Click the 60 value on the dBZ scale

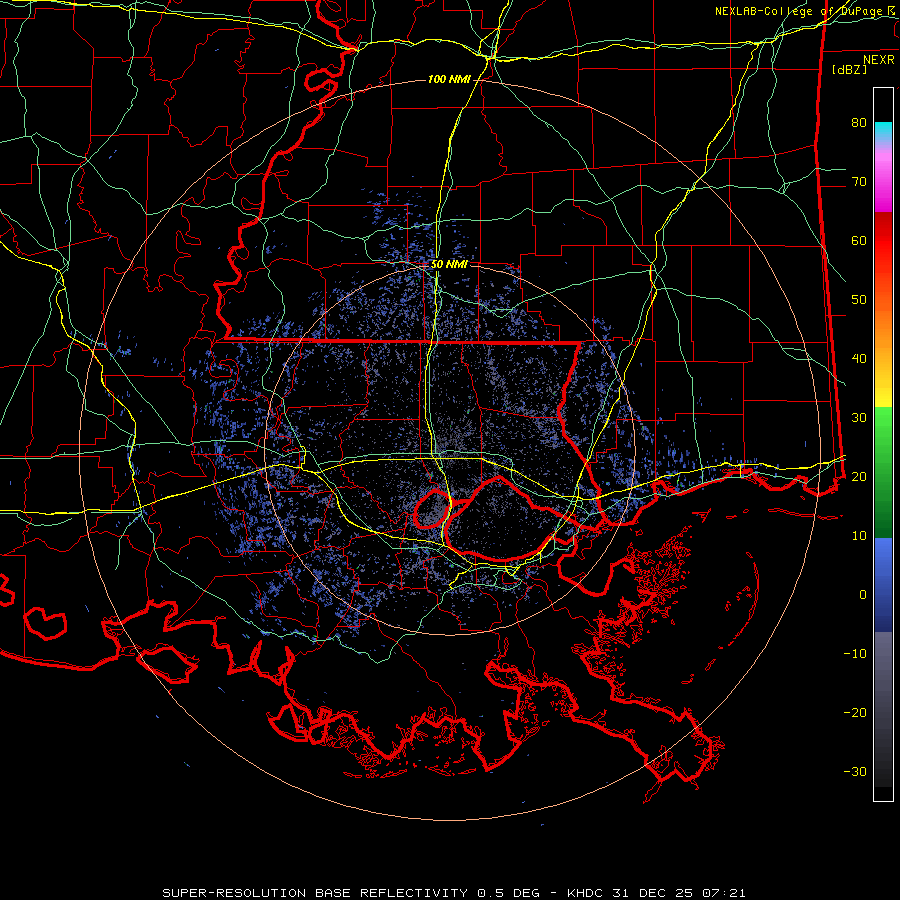pyautogui.click(x=859, y=240)
